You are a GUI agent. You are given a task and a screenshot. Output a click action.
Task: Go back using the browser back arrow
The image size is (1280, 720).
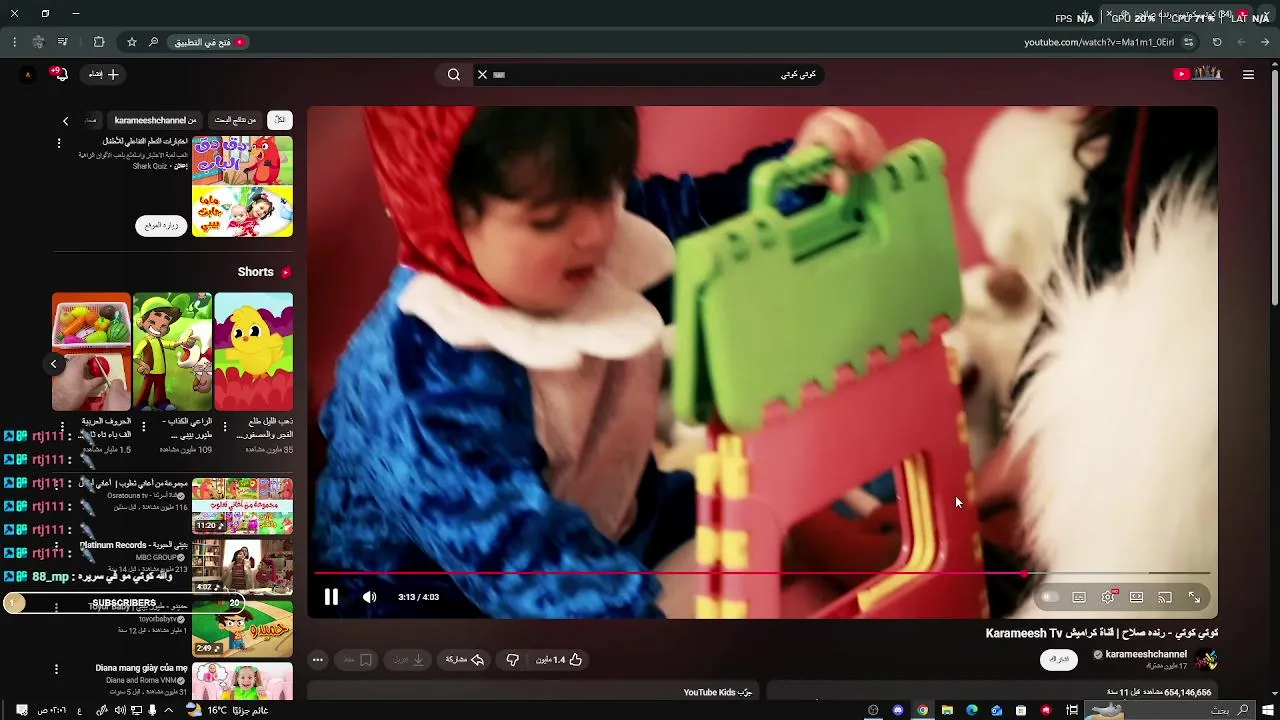point(1265,42)
